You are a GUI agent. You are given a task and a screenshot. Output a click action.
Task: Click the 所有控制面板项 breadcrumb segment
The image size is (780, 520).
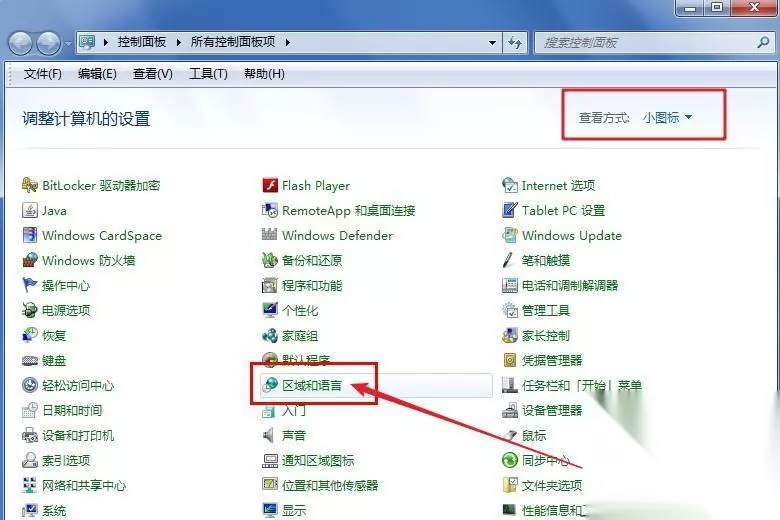click(x=233, y=42)
